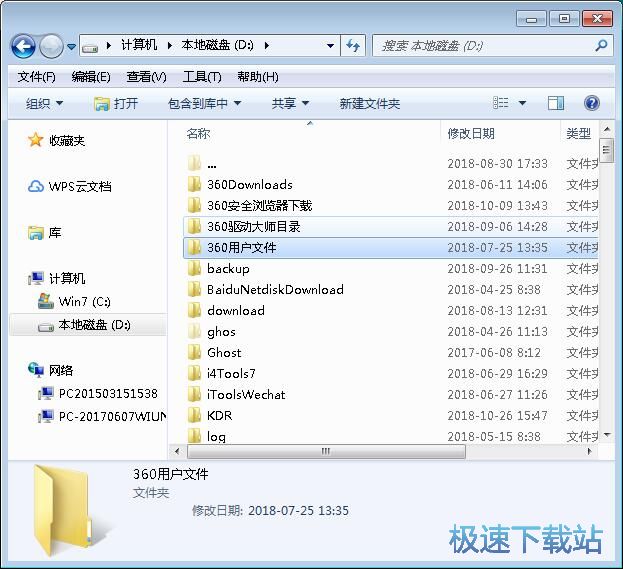Open the view options dropdown arrow

[x=522, y=103]
